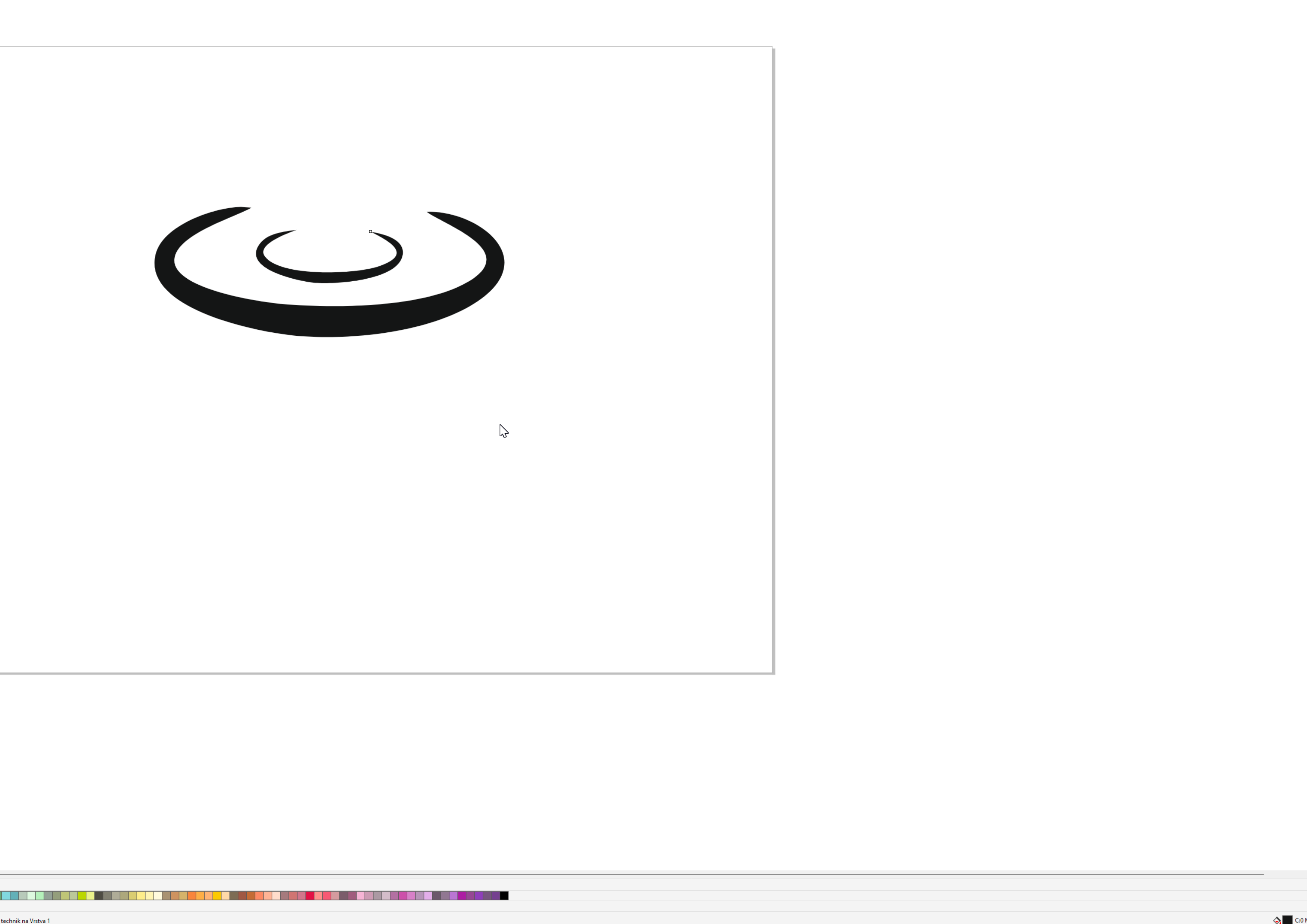Select the palest cream yellow swatch

pyautogui.click(x=158, y=896)
